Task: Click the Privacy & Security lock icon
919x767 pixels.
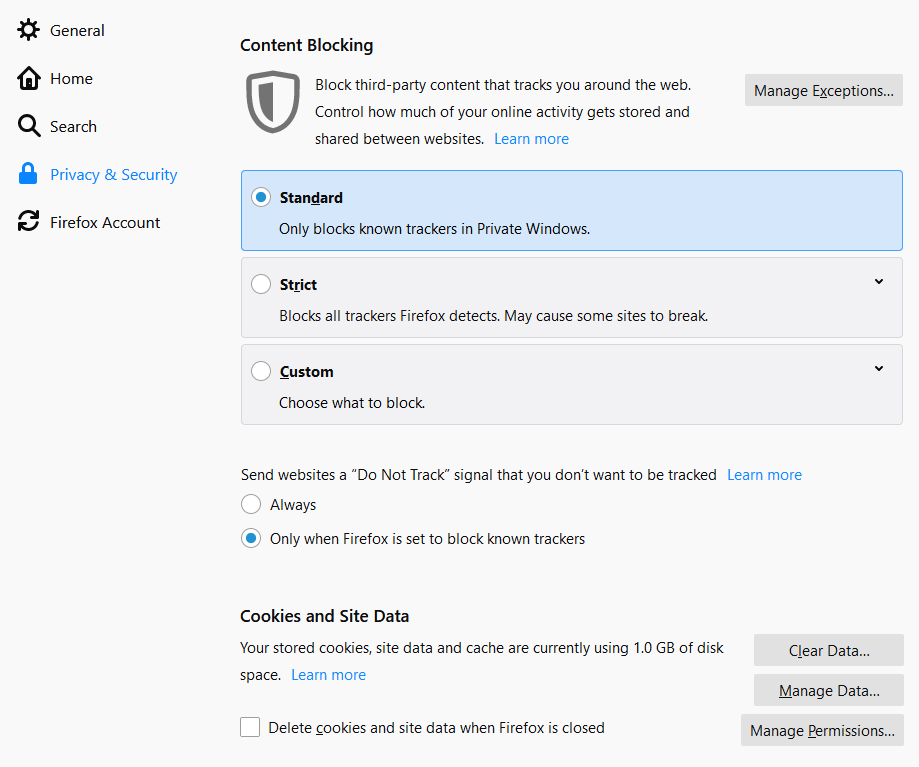Action: [26, 174]
